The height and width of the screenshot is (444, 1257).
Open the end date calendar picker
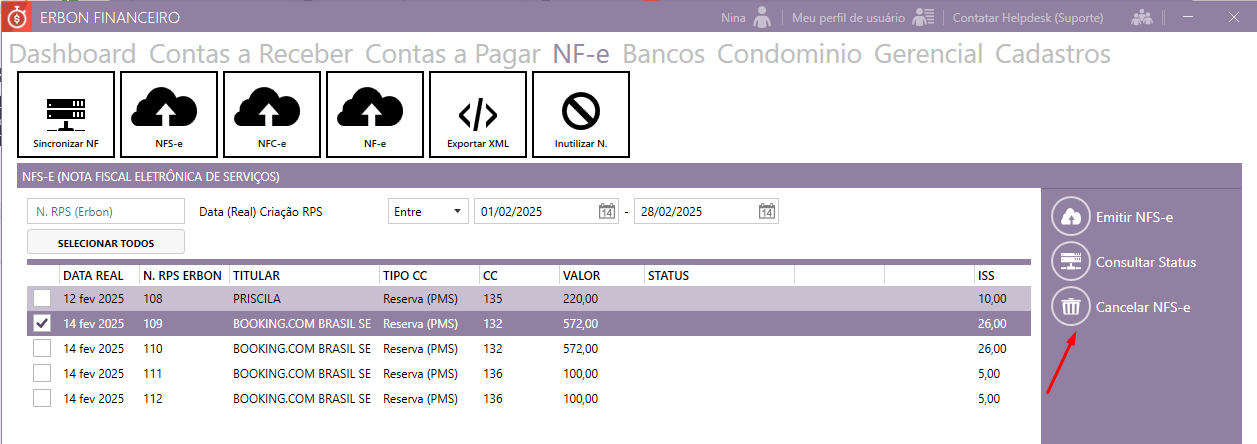click(x=766, y=212)
